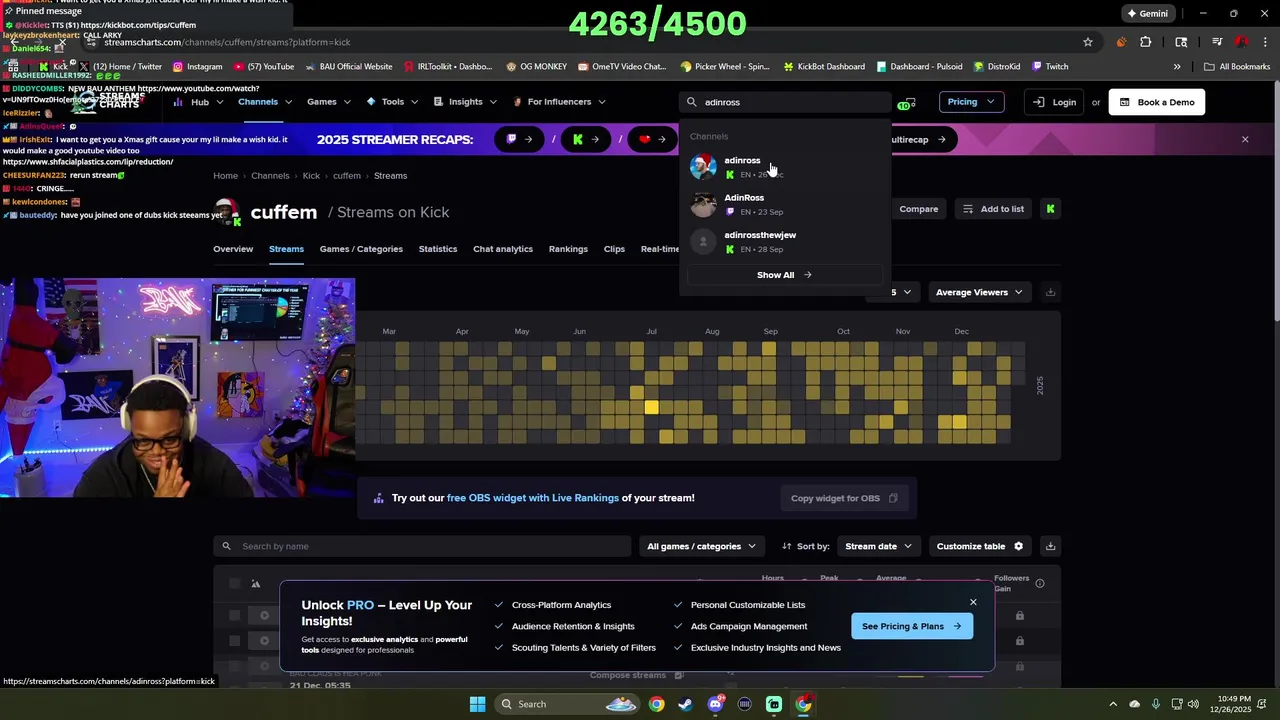Screen dimensions: 1280x720
Task: Bookmark this page with star icon
Action: coord(1088,42)
